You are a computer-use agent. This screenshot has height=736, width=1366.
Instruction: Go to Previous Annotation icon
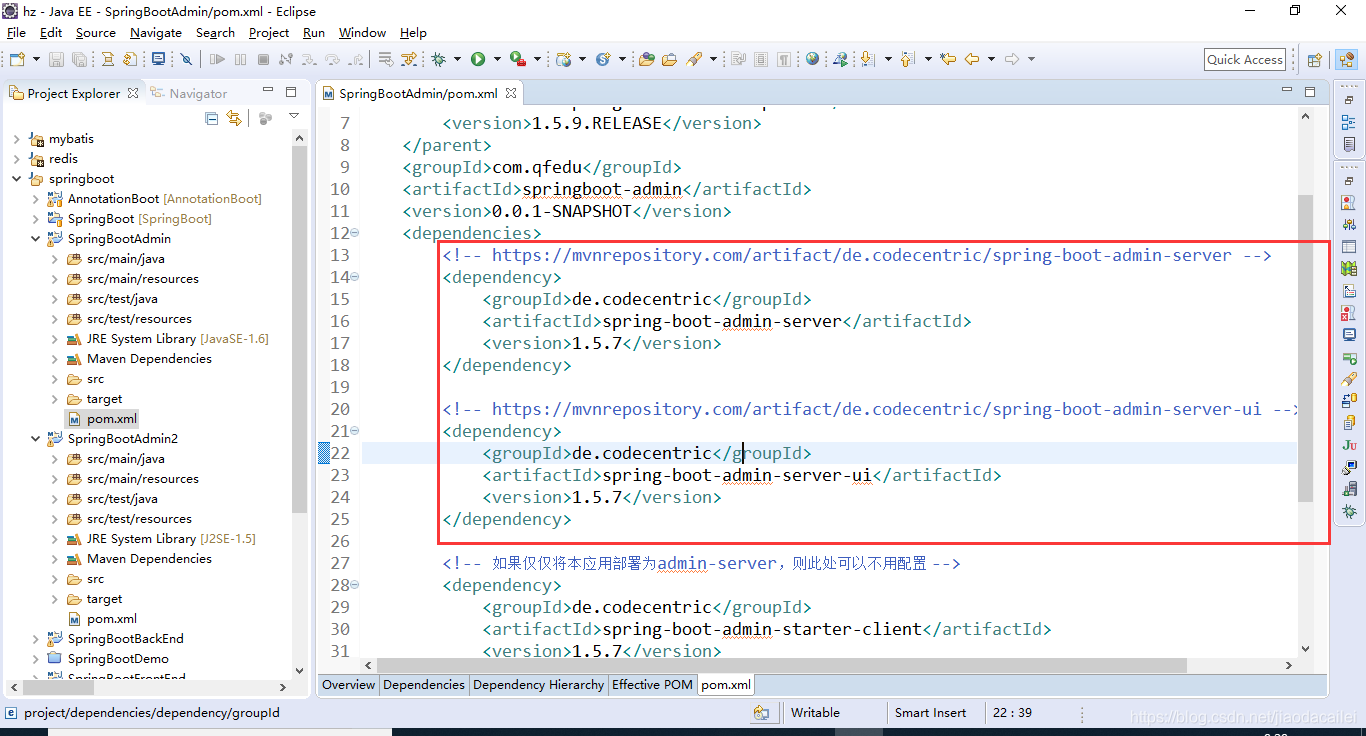click(x=908, y=59)
